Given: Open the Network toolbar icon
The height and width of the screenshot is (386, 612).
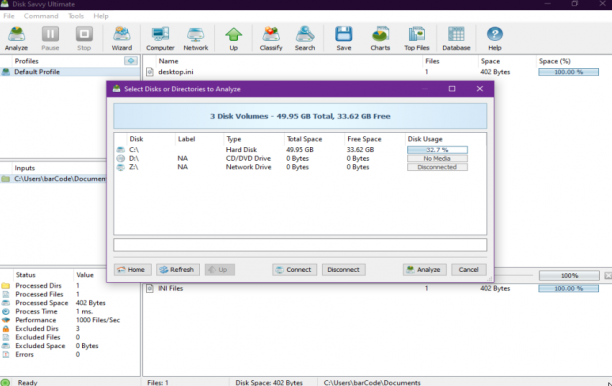Looking at the screenshot, I should click(196, 38).
